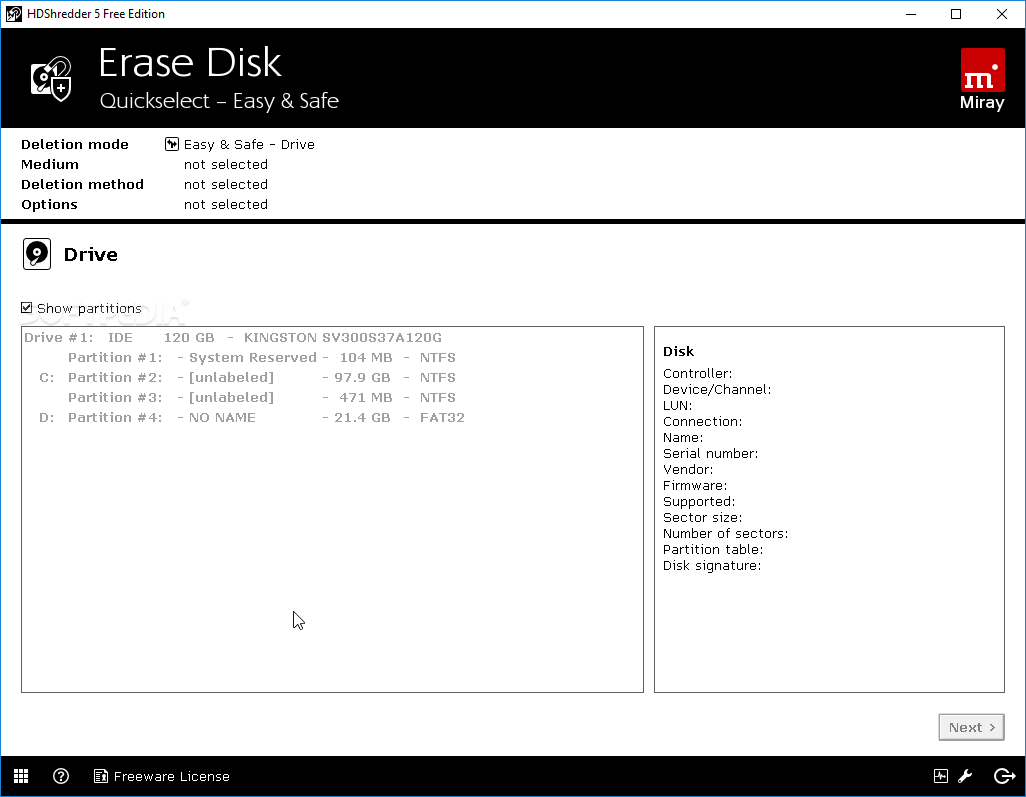The height and width of the screenshot is (797, 1026).
Task: Click the HDShredder title bar app icon
Action: point(13,14)
